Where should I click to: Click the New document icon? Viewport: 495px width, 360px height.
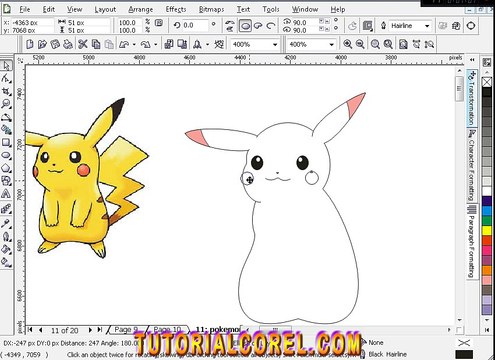click(30, 44)
